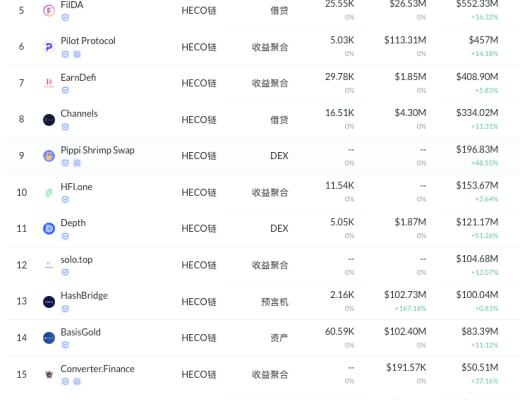The image size is (520, 400).
Task: Click the $191.57K value for Converter.Finance
Action: pyautogui.click(x=406, y=367)
